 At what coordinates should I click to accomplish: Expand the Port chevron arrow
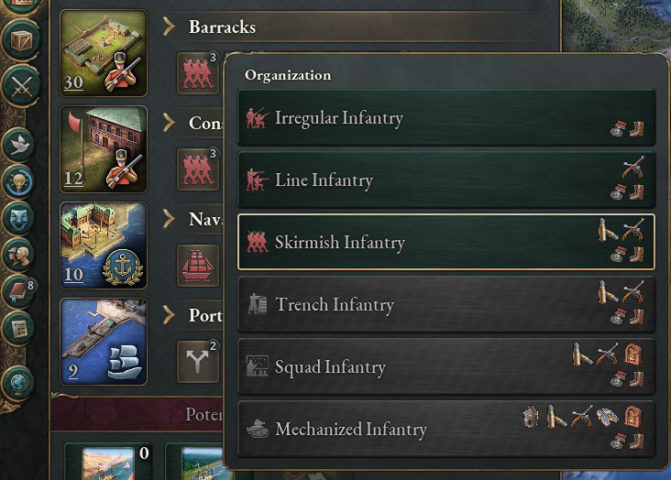[x=169, y=315]
